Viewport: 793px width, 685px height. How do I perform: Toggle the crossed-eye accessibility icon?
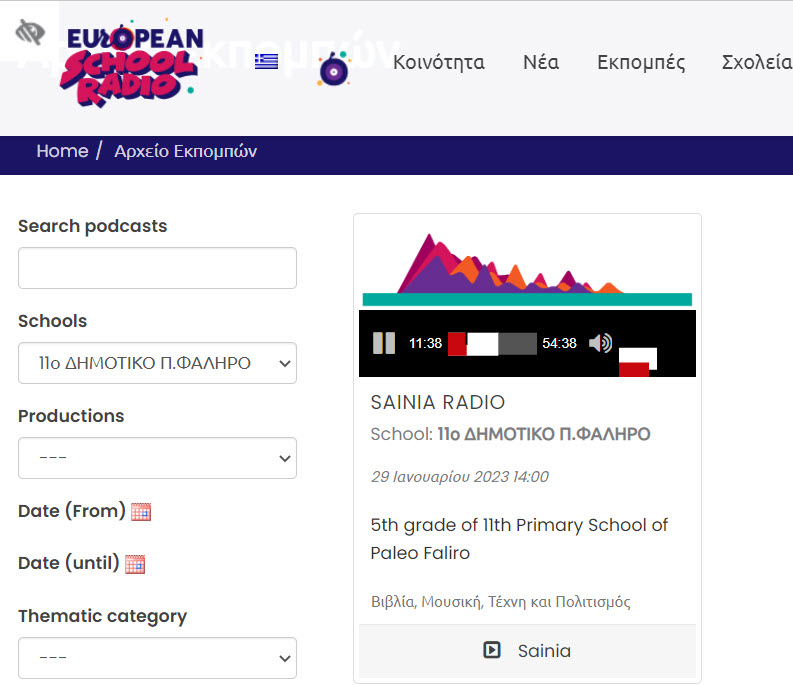coord(30,32)
